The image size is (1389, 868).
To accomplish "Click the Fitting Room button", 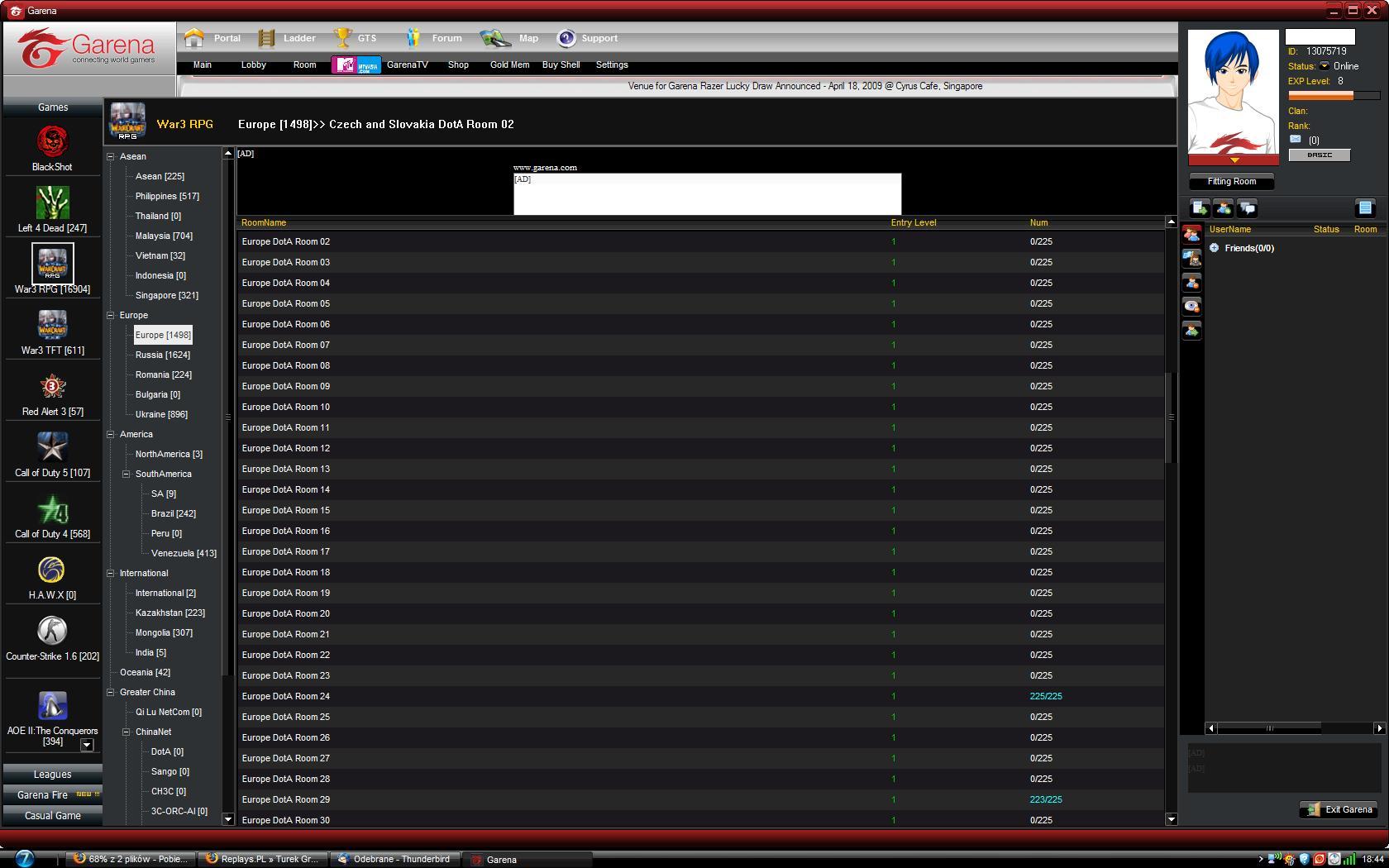I will tap(1231, 182).
